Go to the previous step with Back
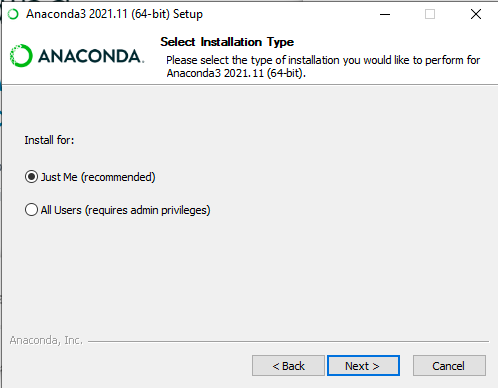This screenshot has width=498, height=388. tap(288, 366)
